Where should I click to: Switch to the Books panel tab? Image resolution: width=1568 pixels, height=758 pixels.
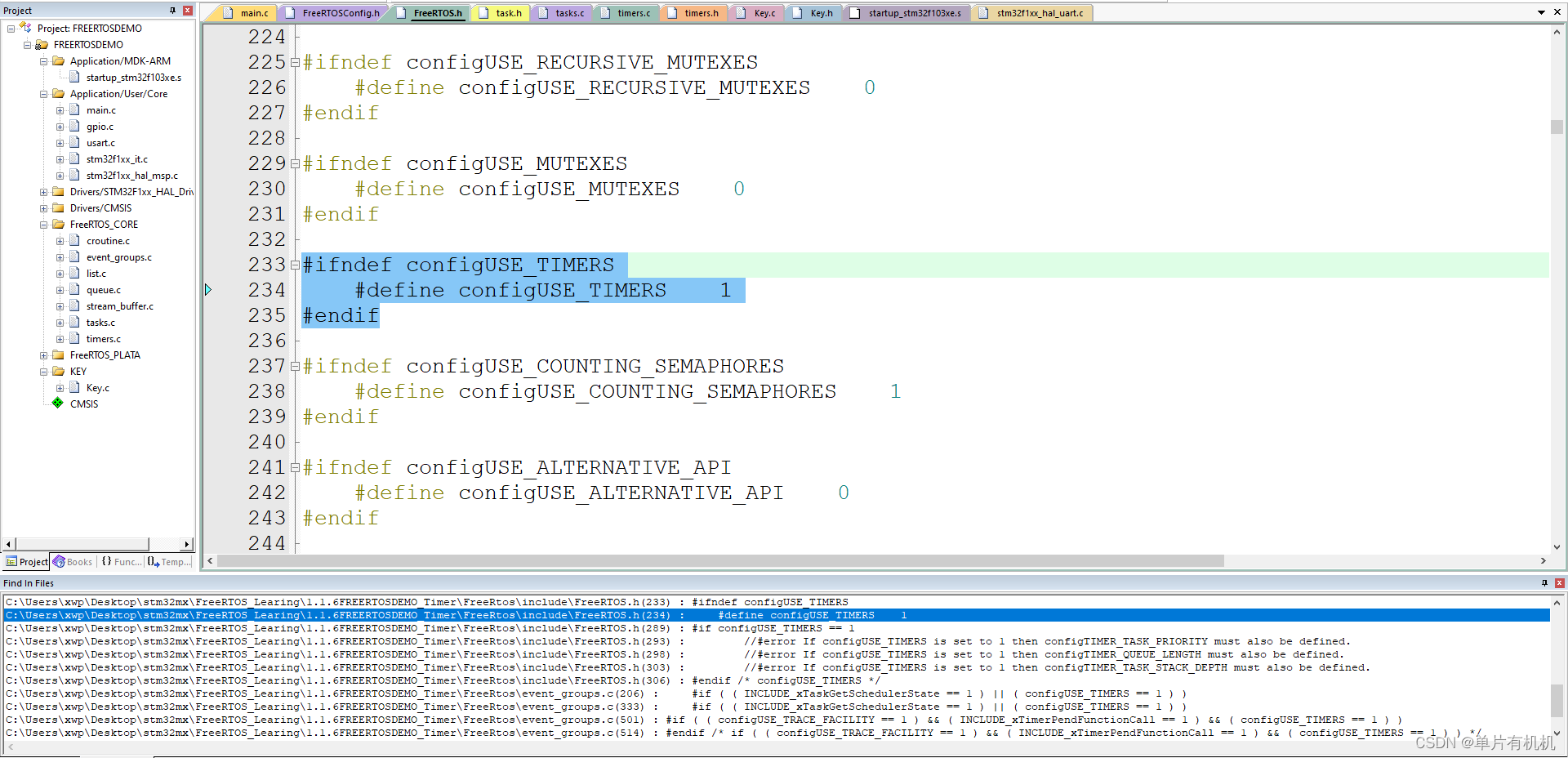[73, 562]
